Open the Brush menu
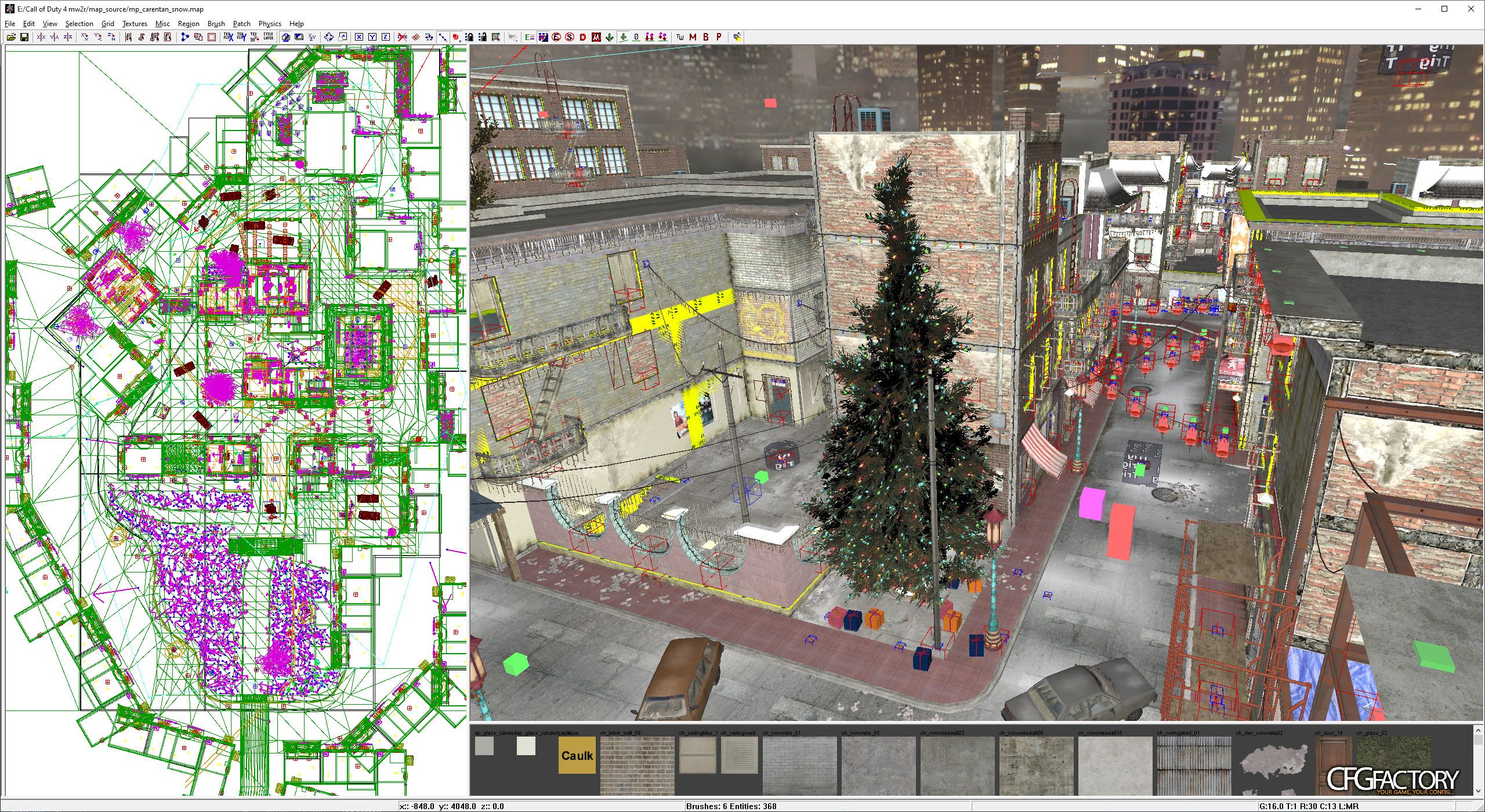 pos(216,24)
